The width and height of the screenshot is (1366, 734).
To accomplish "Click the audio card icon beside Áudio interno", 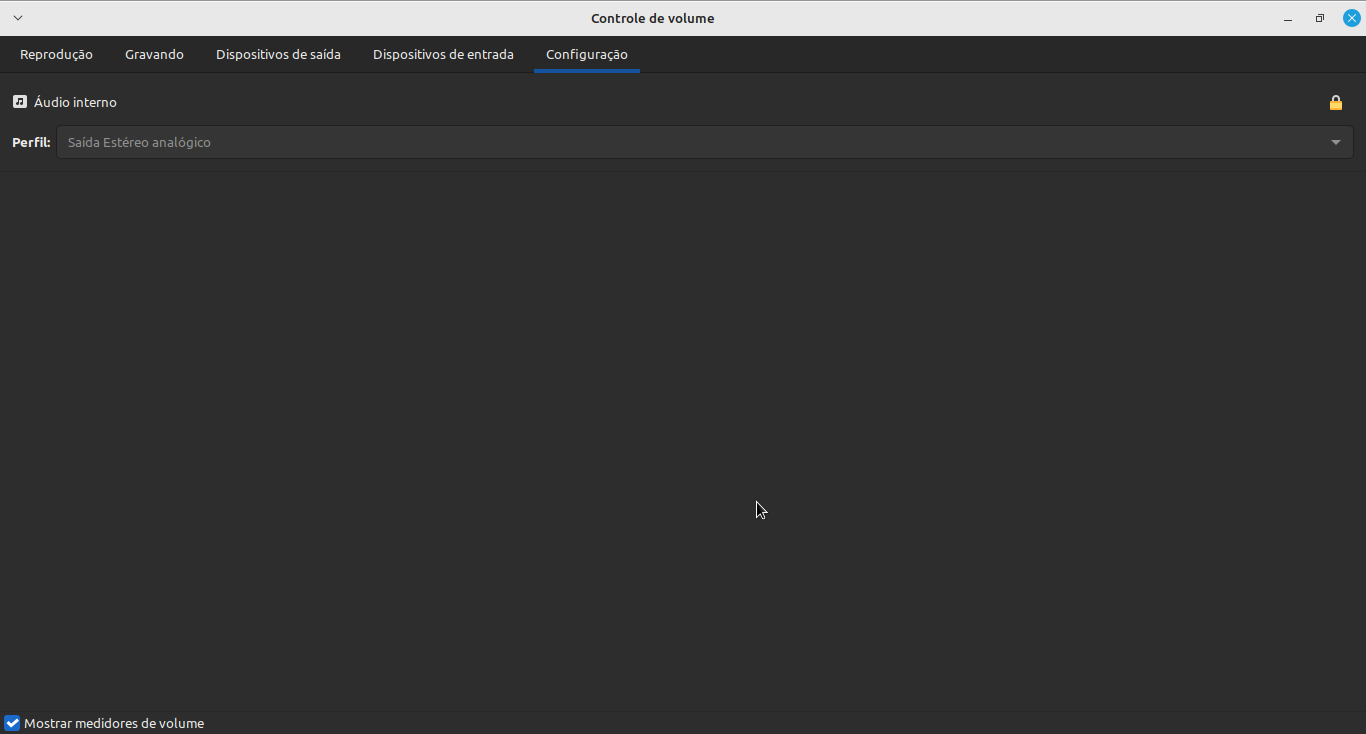I will pyautogui.click(x=20, y=102).
